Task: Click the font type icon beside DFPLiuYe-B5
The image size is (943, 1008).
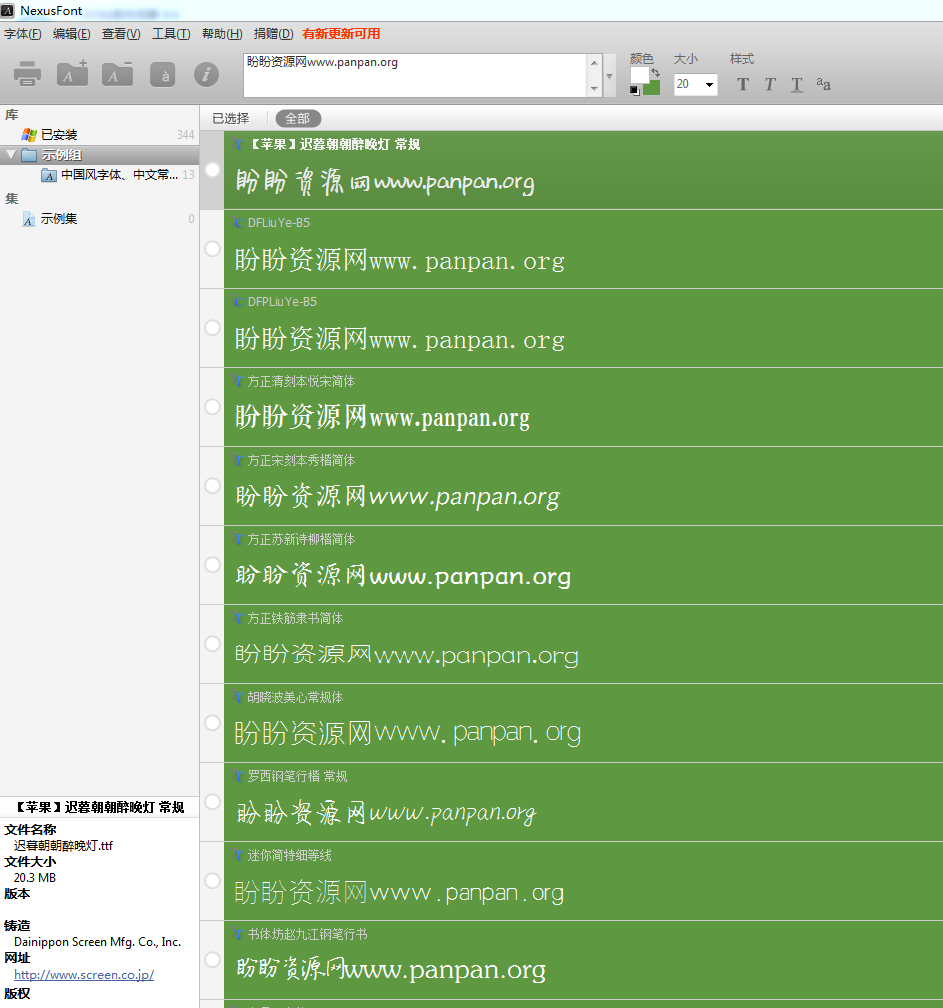Action: (237, 302)
